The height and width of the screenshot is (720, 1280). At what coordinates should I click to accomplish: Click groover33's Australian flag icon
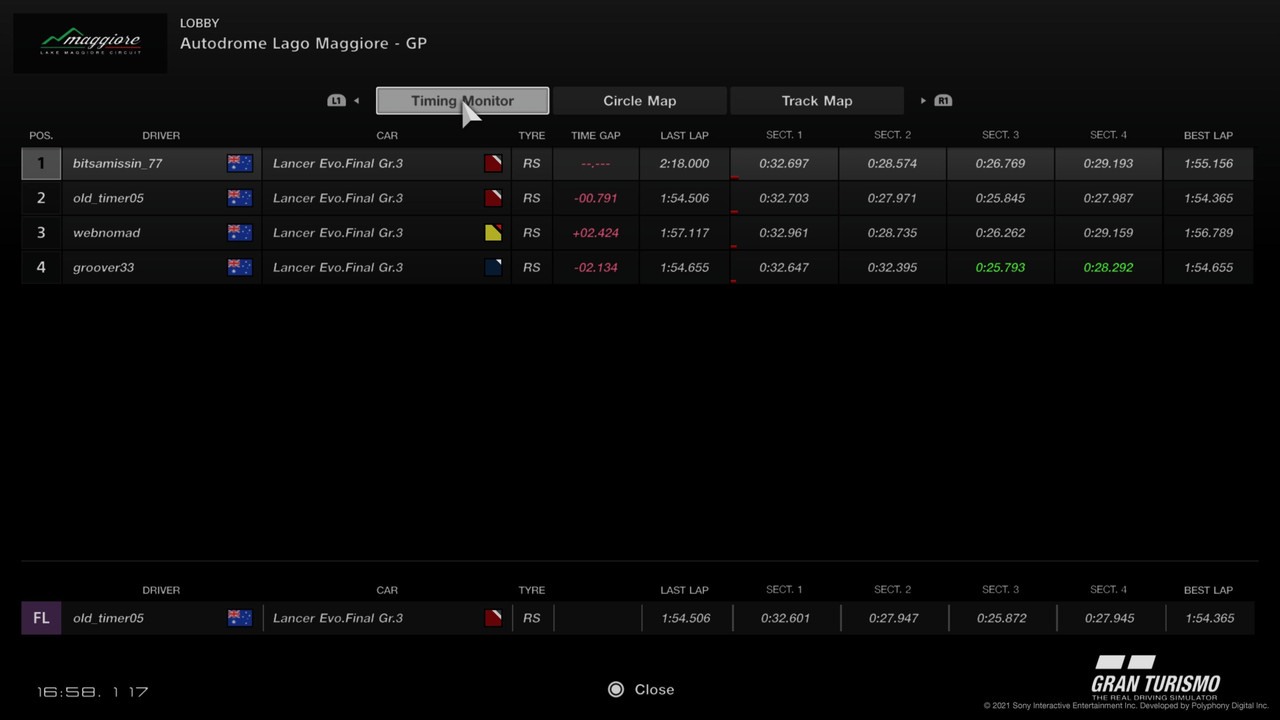tap(240, 267)
